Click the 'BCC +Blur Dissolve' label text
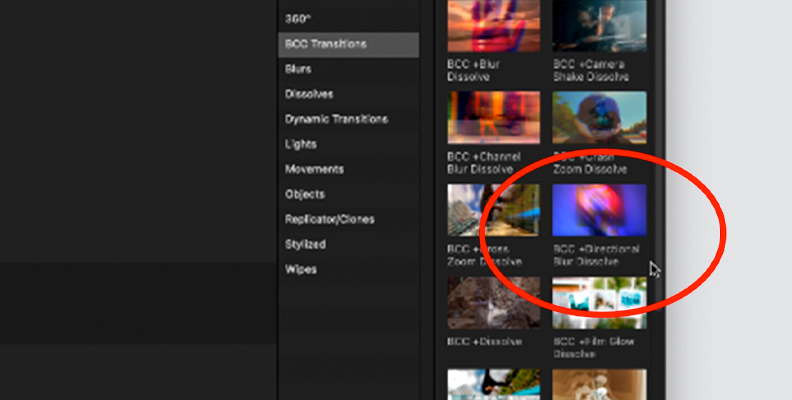 [473, 71]
